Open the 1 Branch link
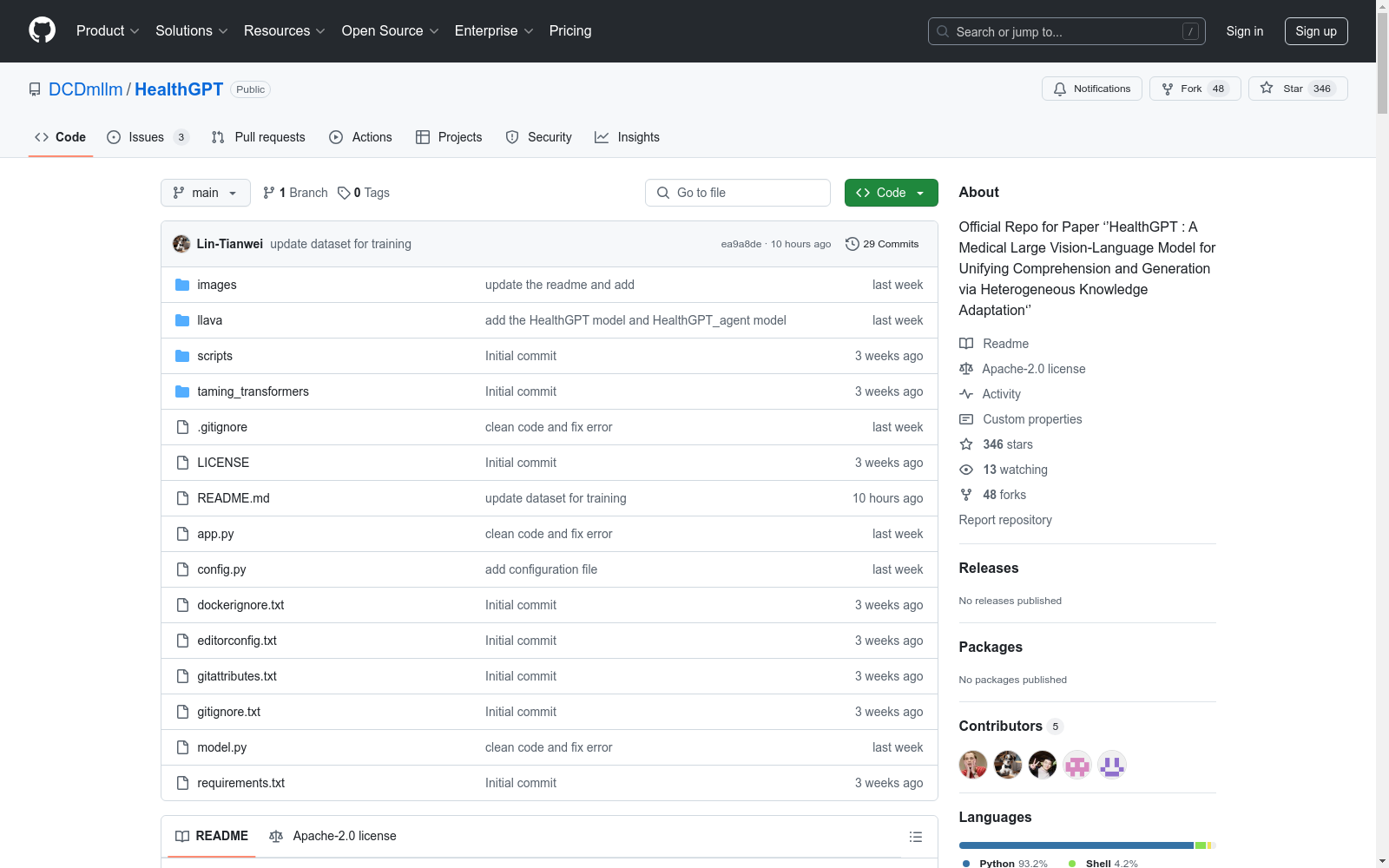The image size is (1389, 868). coord(295,193)
